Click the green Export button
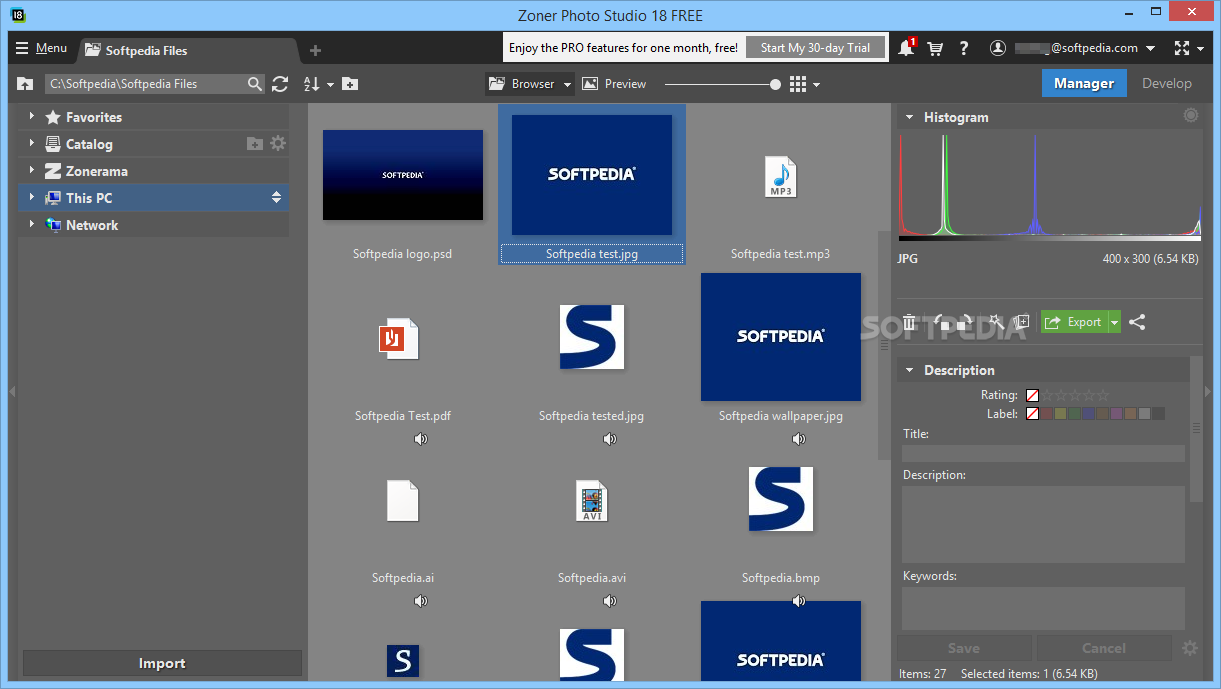This screenshot has height=689, width=1221. point(1074,322)
